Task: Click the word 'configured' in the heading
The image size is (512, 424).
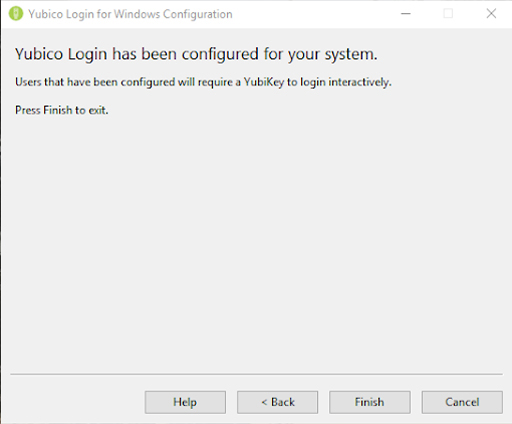Action: [220, 55]
